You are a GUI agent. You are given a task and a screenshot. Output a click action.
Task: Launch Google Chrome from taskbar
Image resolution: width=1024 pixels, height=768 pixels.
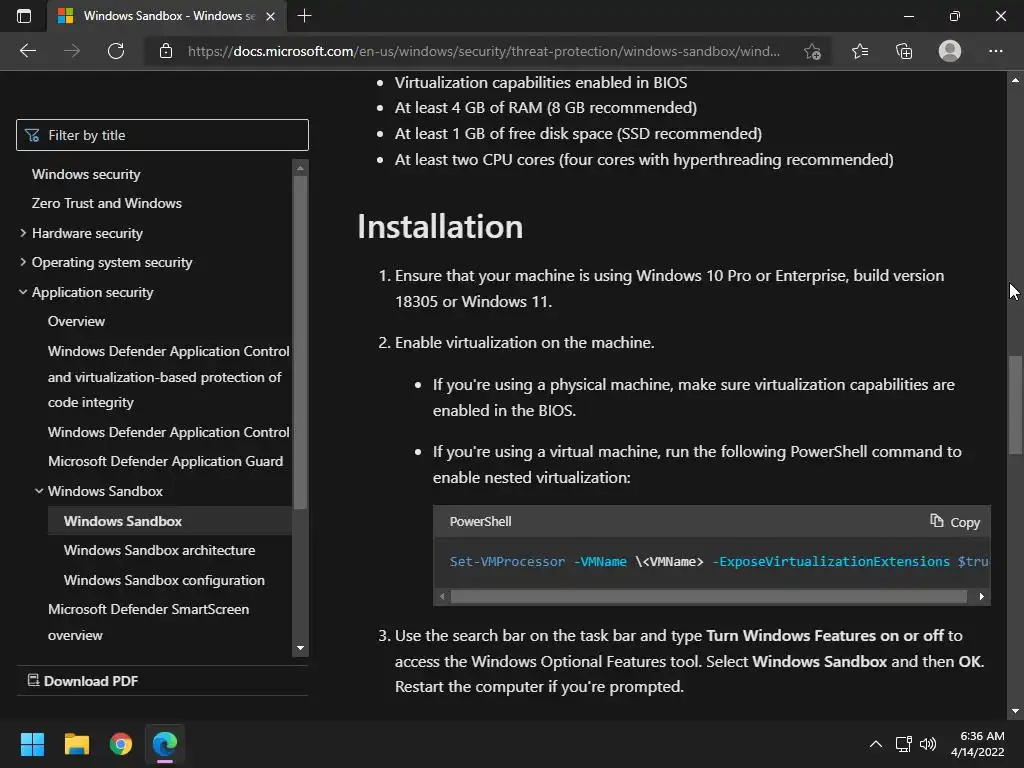121,744
